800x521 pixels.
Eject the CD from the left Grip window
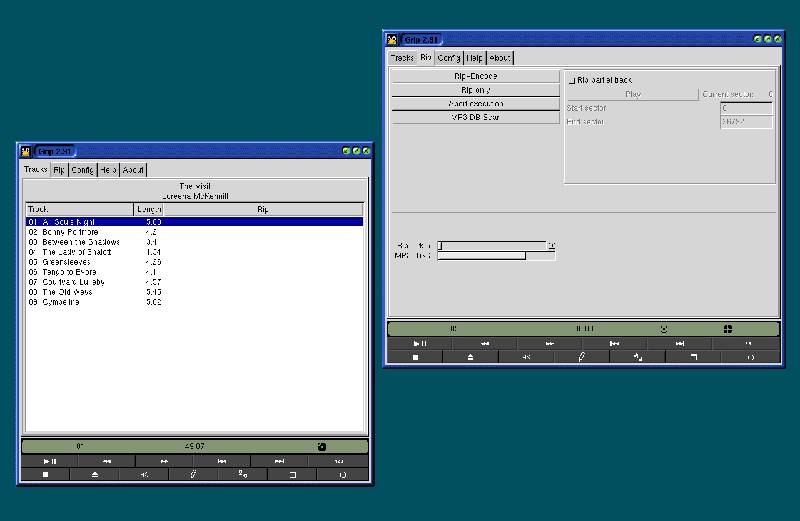(x=95, y=475)
